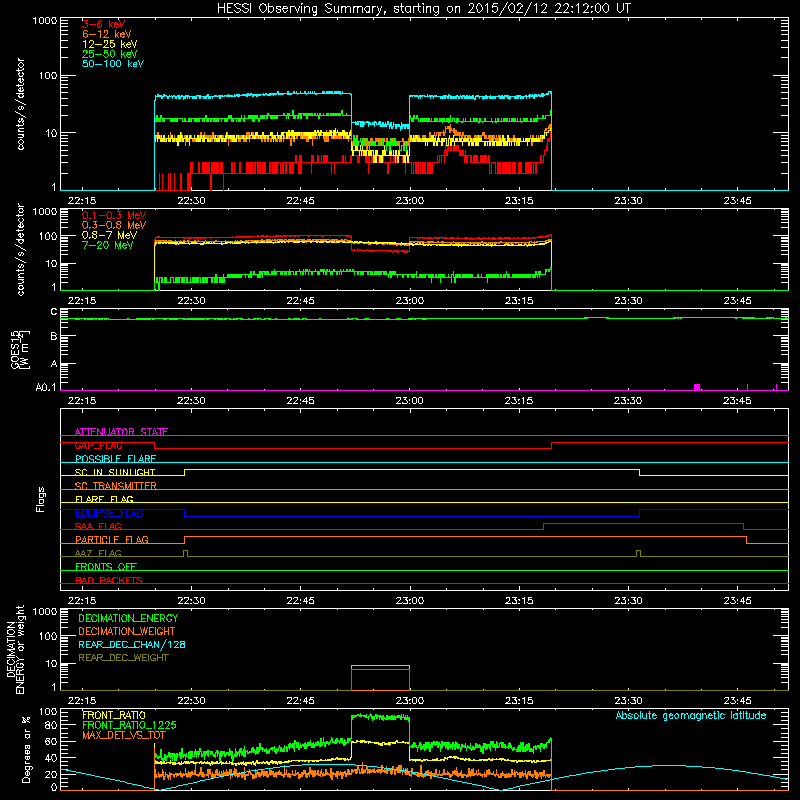
Task: Pick the "REAR_DEC_CHAN/128" legend label
Action: tap(132, 644)
